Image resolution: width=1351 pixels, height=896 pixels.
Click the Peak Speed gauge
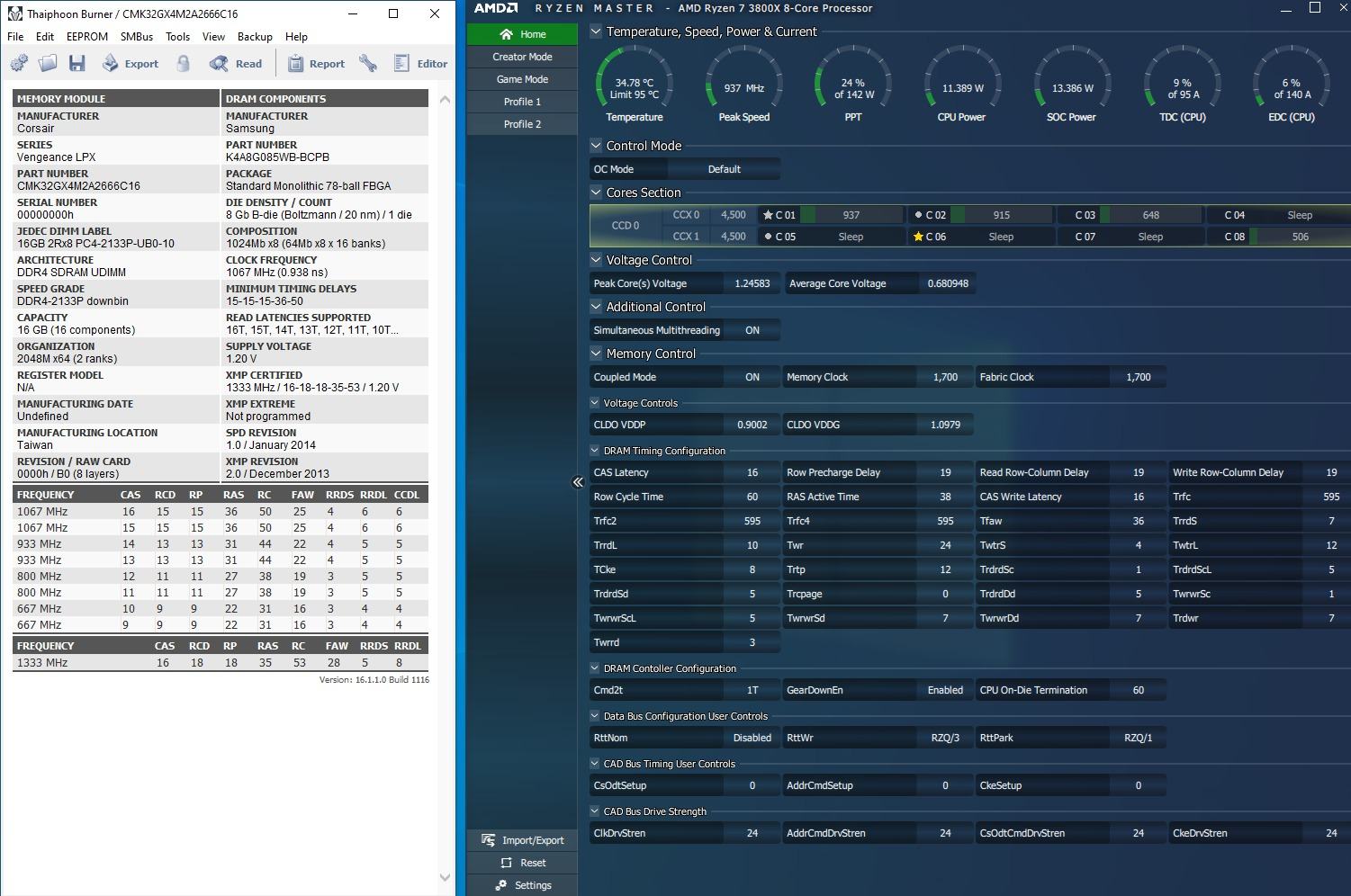pyautogui.click(x=744, y=85)
